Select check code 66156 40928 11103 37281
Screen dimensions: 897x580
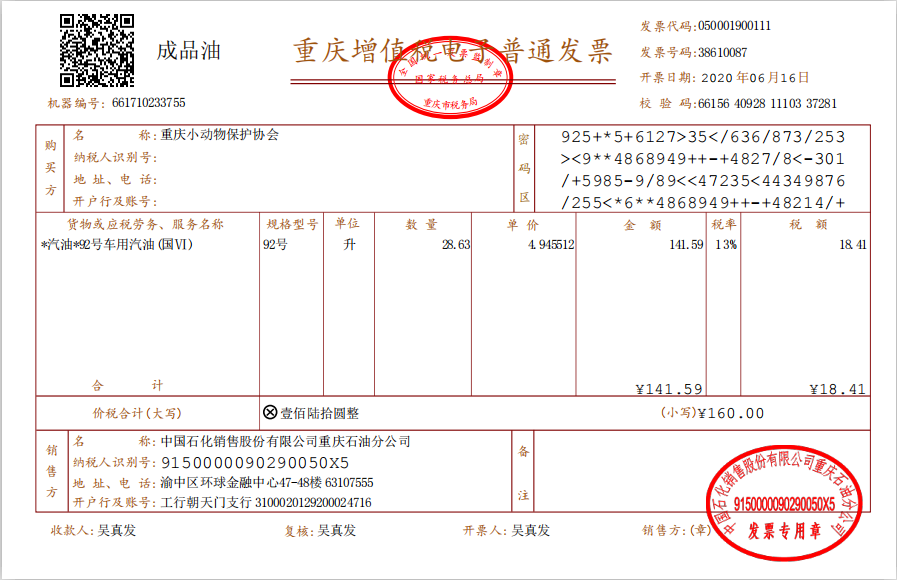click(x=767, y=104)
